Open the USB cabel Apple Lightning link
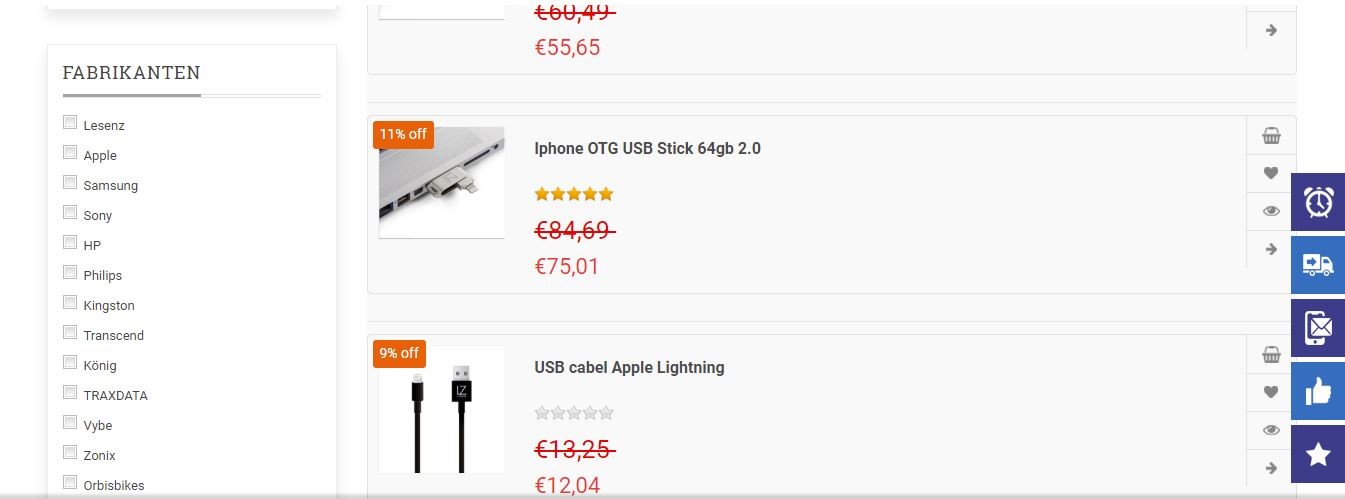 [x=629, y=368]
